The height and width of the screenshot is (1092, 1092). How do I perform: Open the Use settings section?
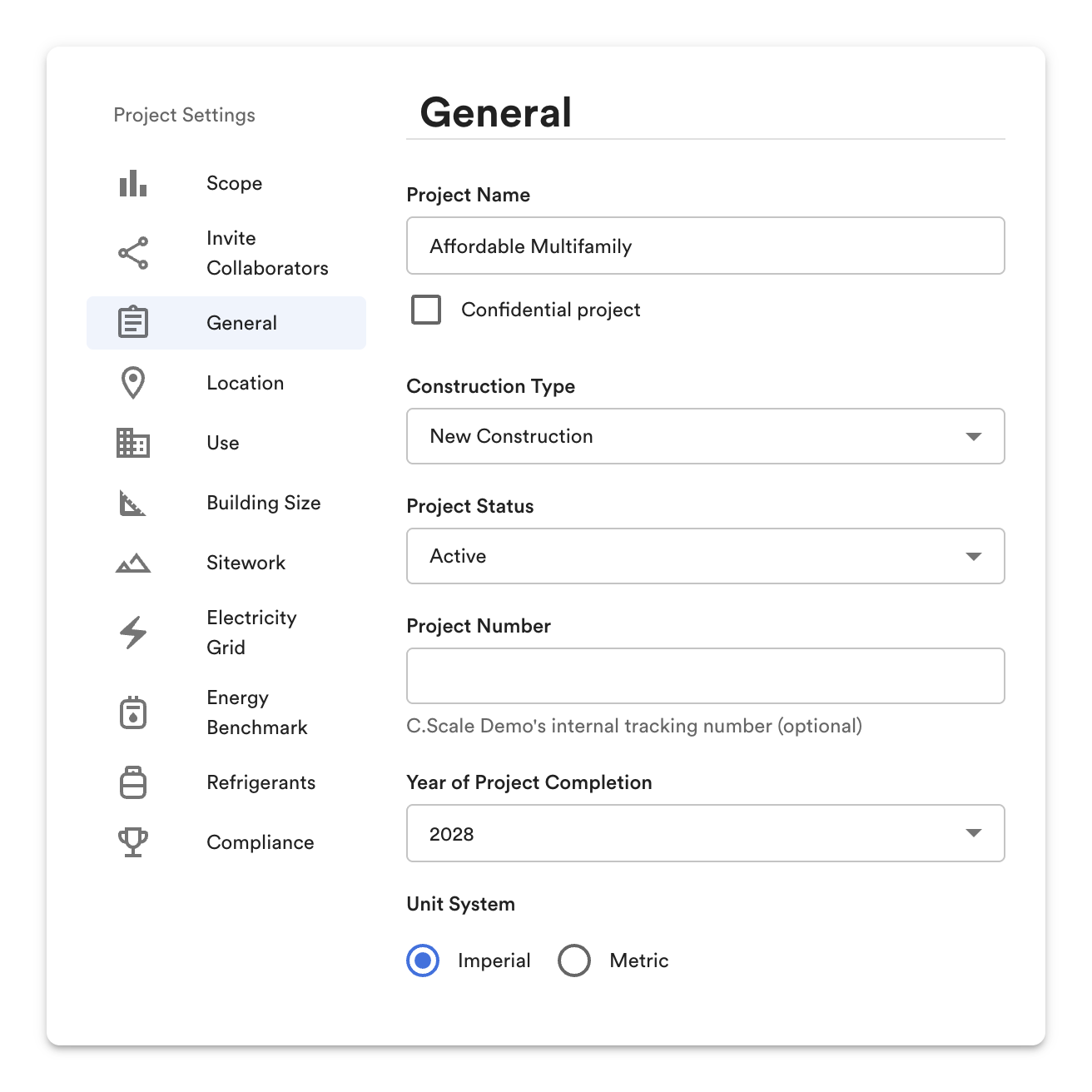226,443
